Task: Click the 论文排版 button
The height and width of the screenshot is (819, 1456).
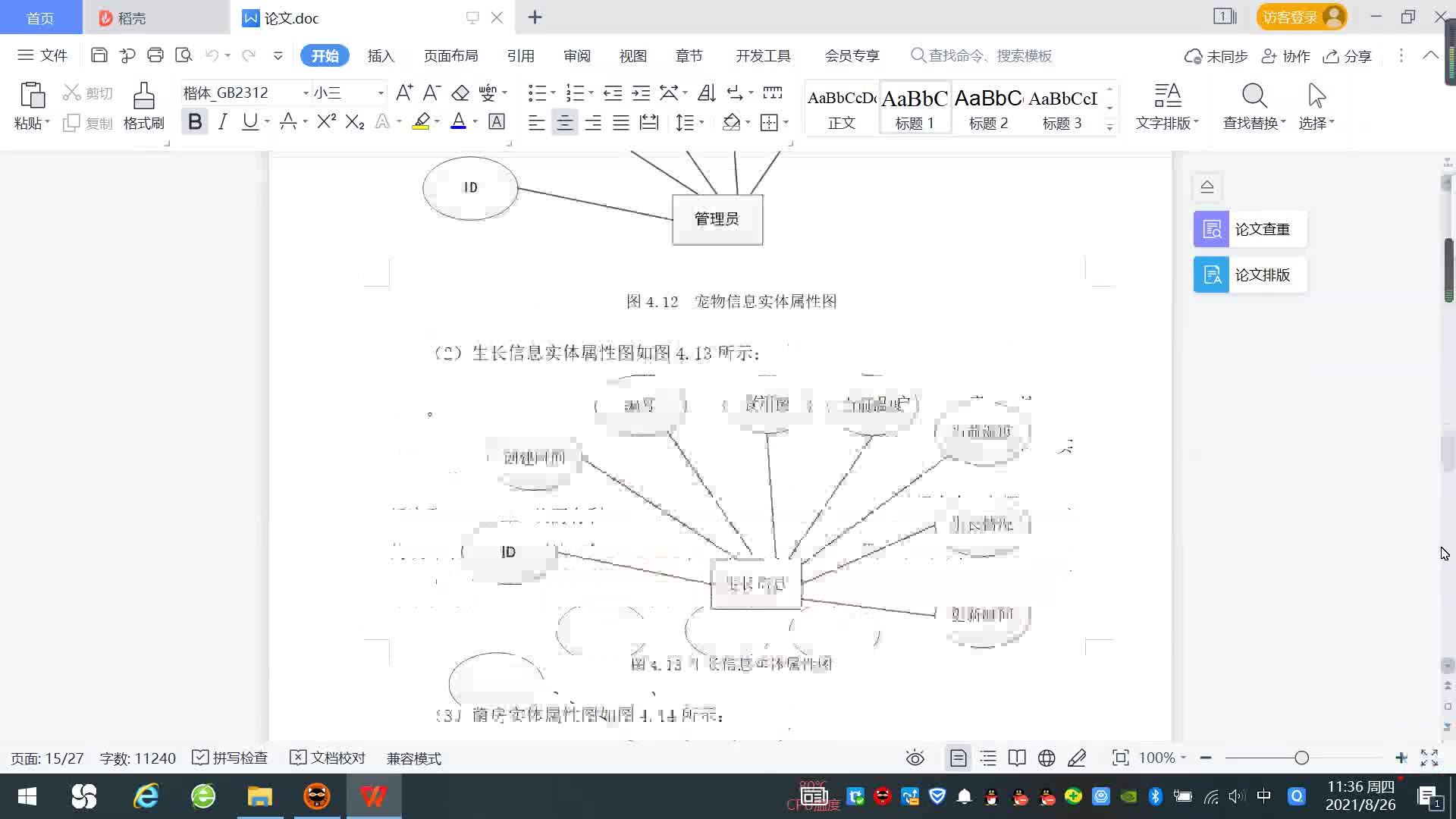Action: (x=1250, y=275)
